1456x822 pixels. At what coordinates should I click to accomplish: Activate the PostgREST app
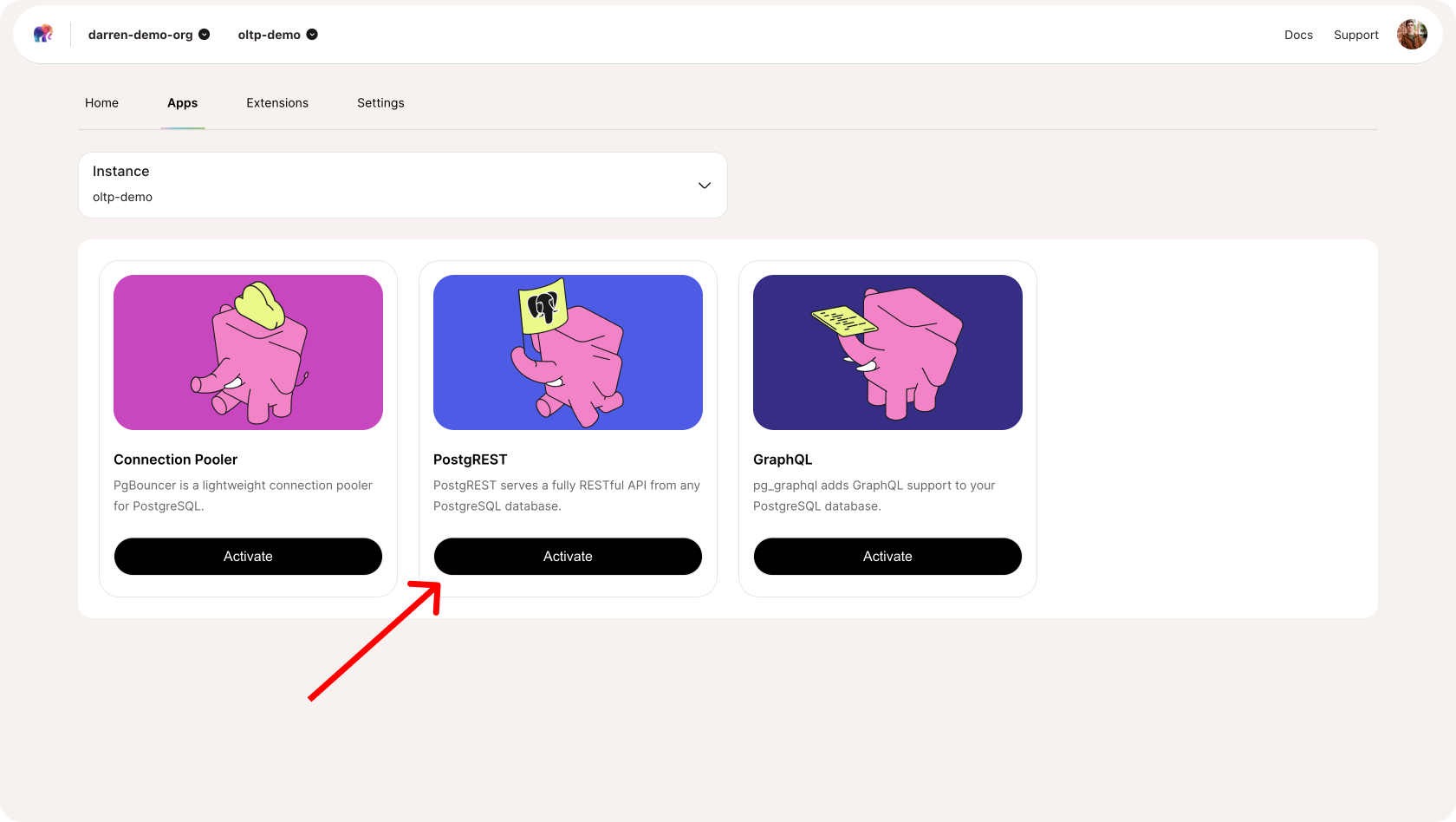coord(568,557)
